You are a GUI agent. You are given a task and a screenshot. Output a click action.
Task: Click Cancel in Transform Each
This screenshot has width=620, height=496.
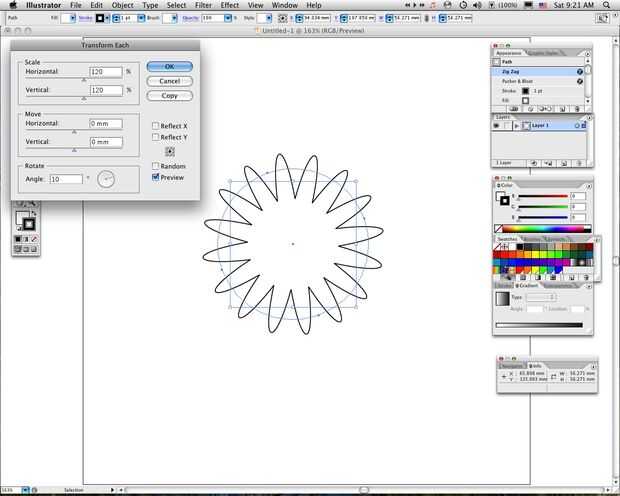point(170,81)
